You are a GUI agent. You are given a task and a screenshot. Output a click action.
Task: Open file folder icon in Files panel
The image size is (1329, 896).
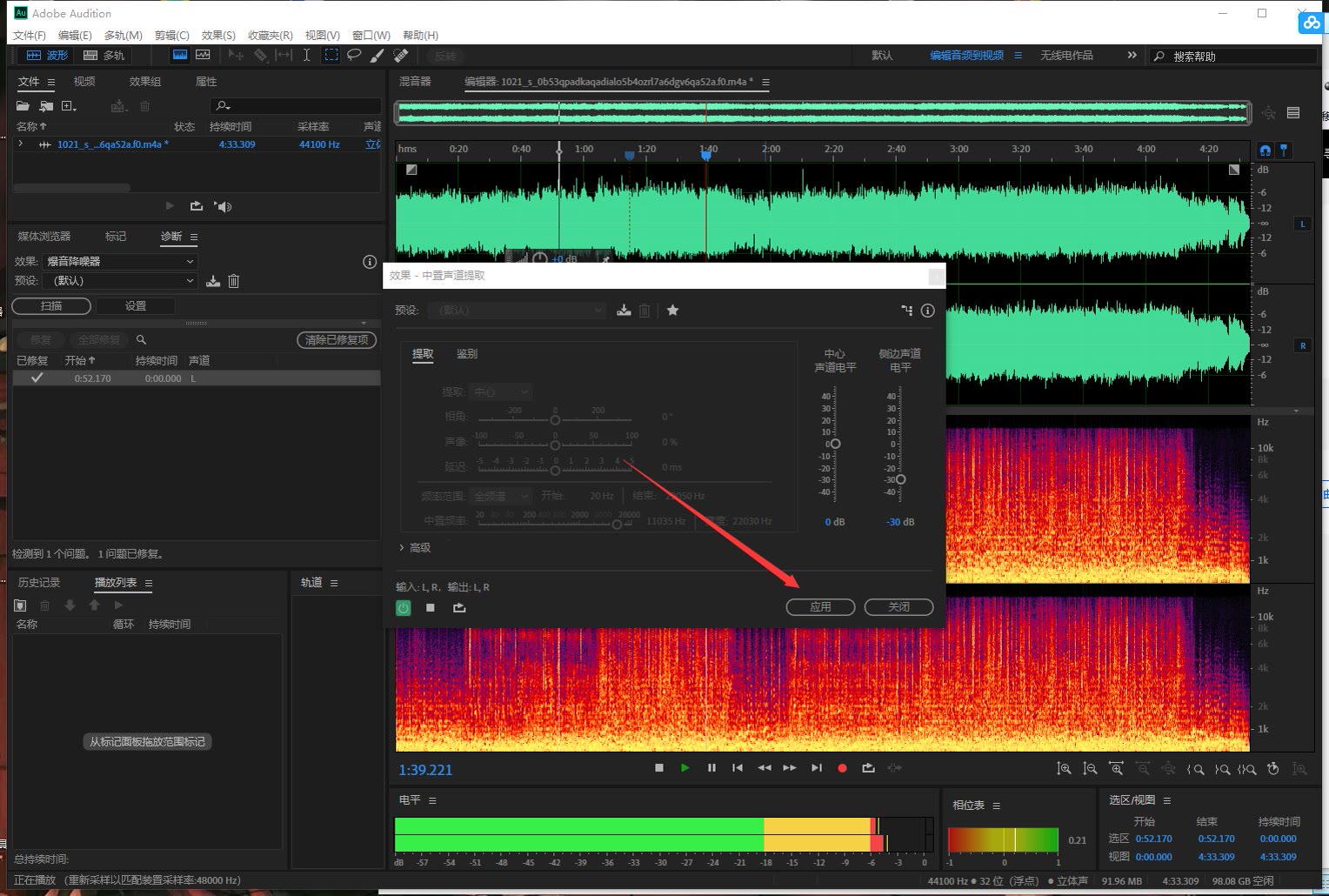coord(23,106)
